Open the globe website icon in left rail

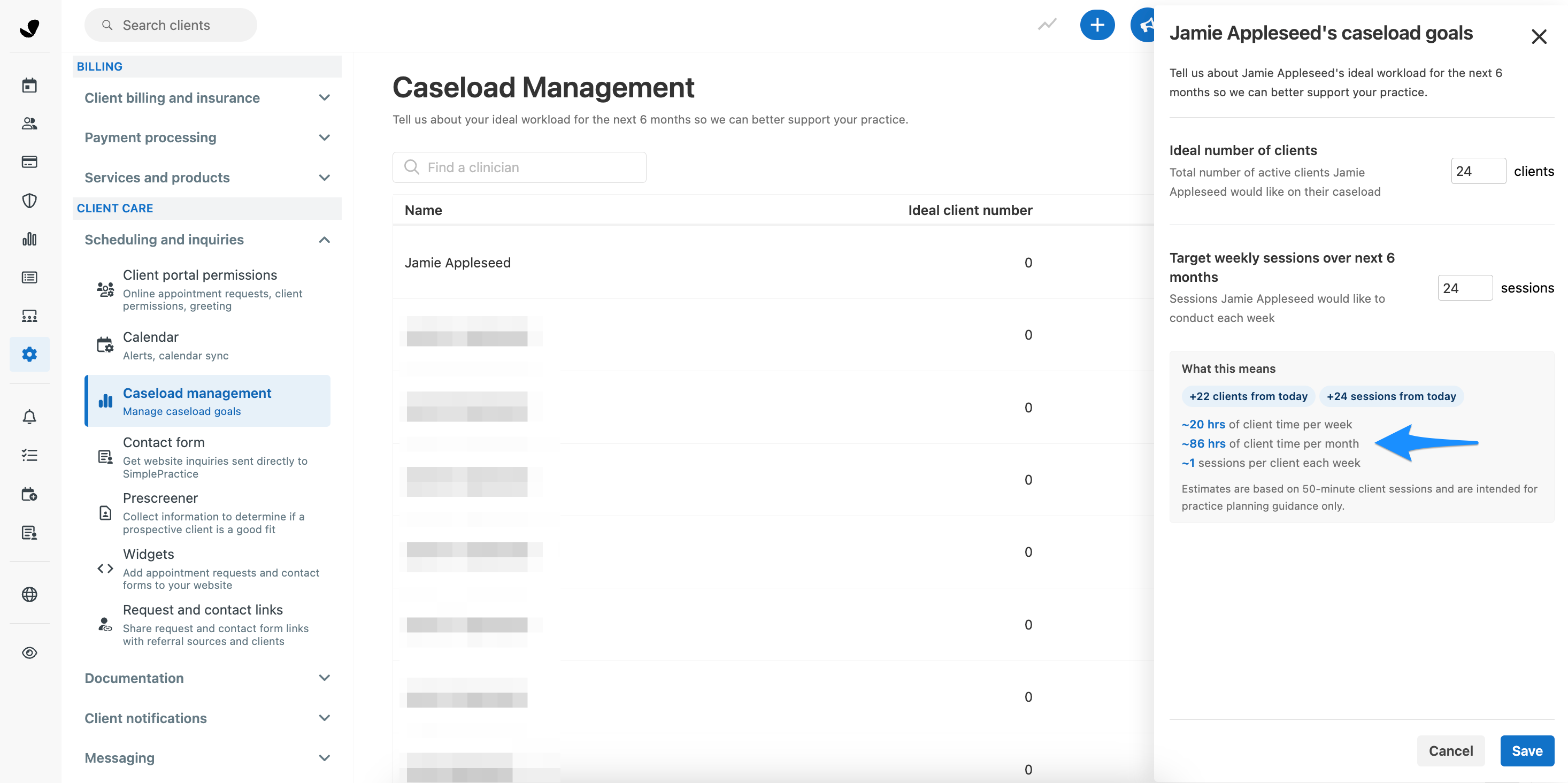[29, 594]
